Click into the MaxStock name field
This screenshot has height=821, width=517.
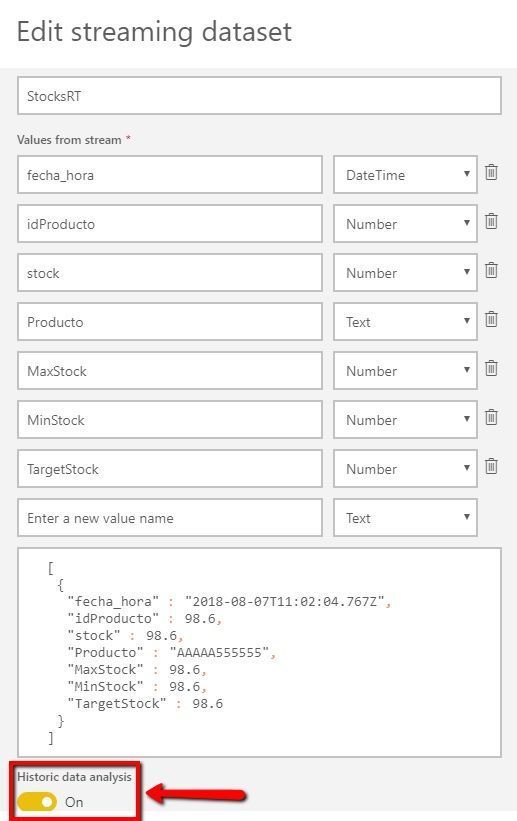point(170,371)
